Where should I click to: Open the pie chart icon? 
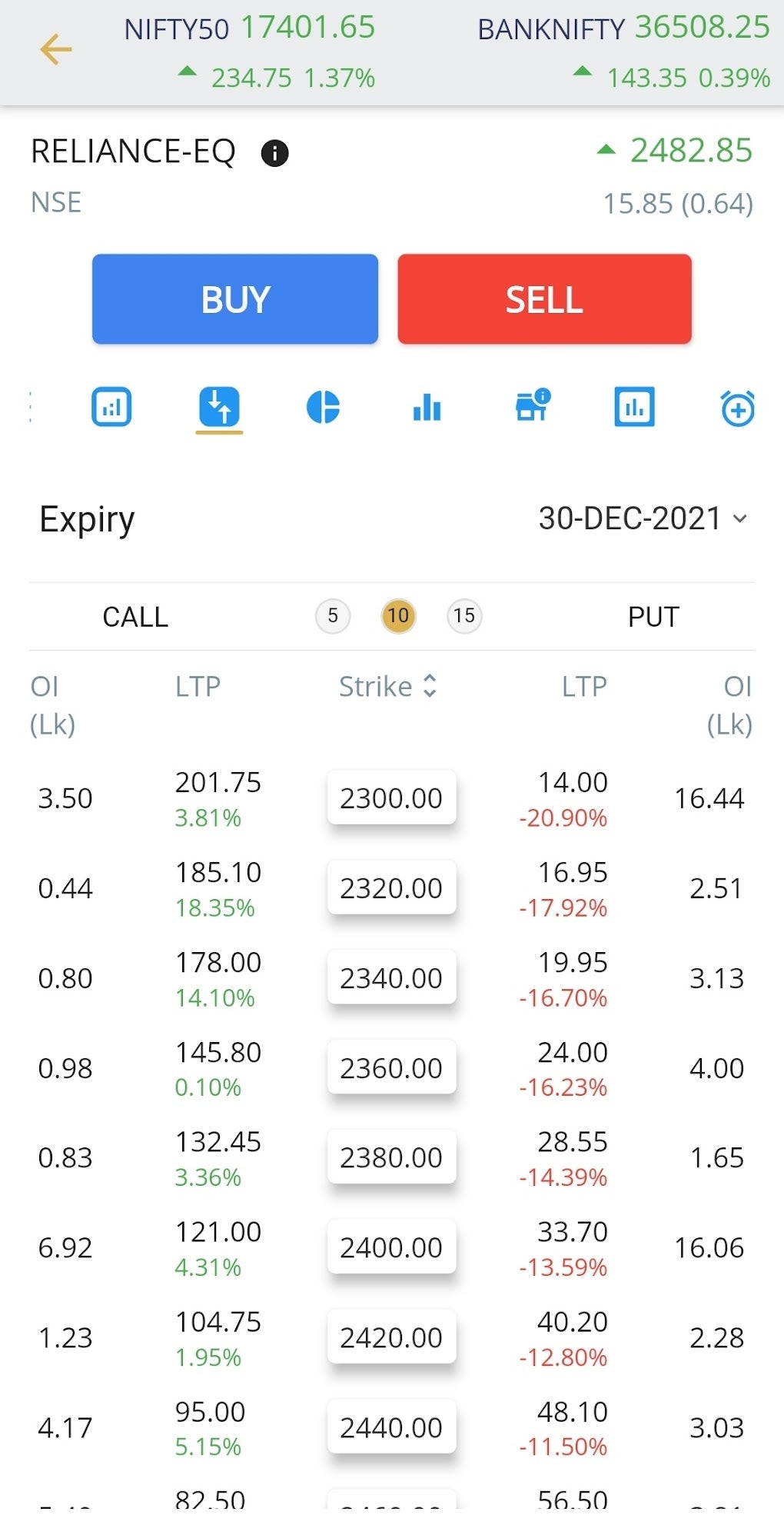pyautogui.click(x=323, y=407)
